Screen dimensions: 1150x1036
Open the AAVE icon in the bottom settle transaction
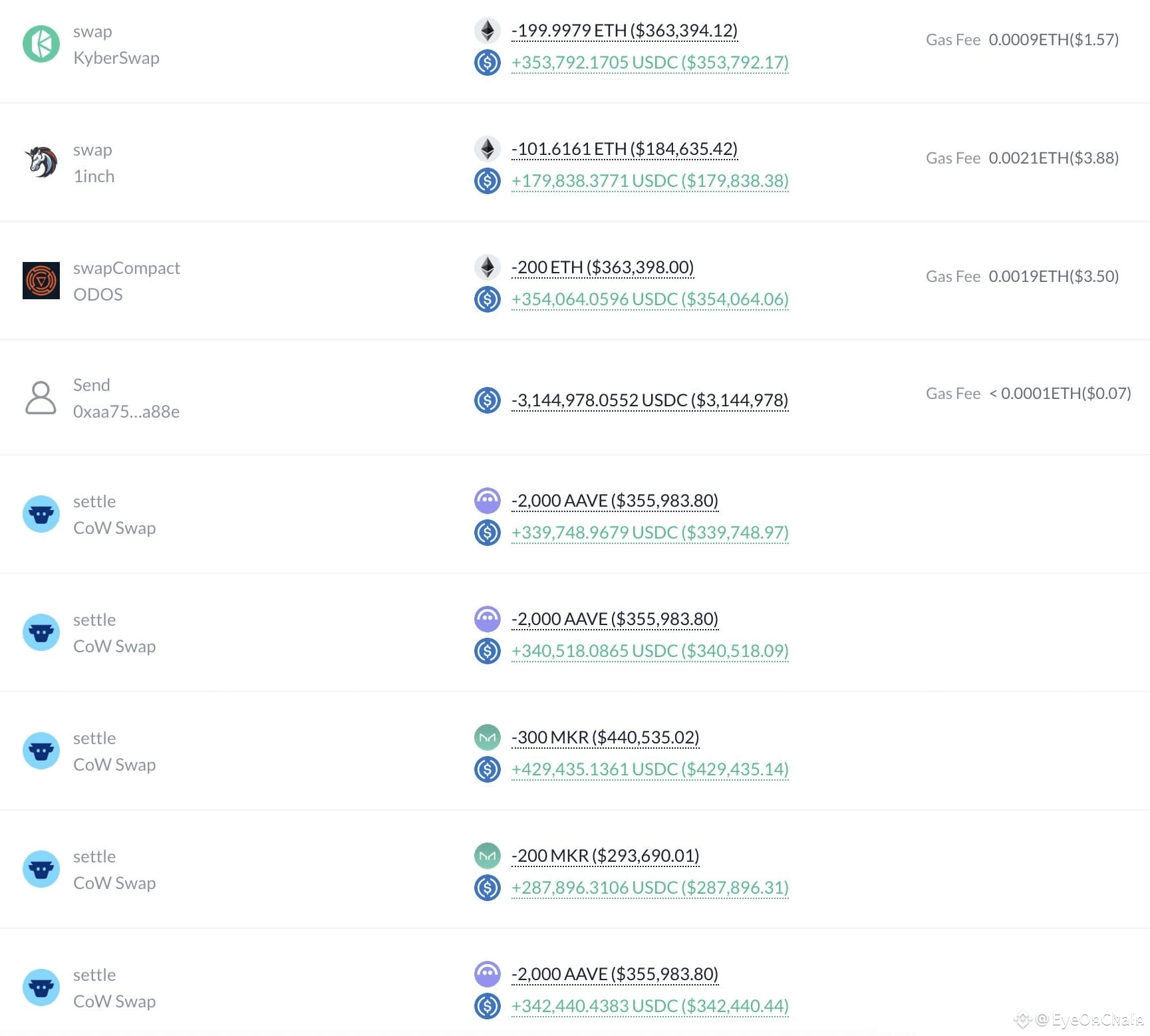pyautogui.click(x=488, y=973)
